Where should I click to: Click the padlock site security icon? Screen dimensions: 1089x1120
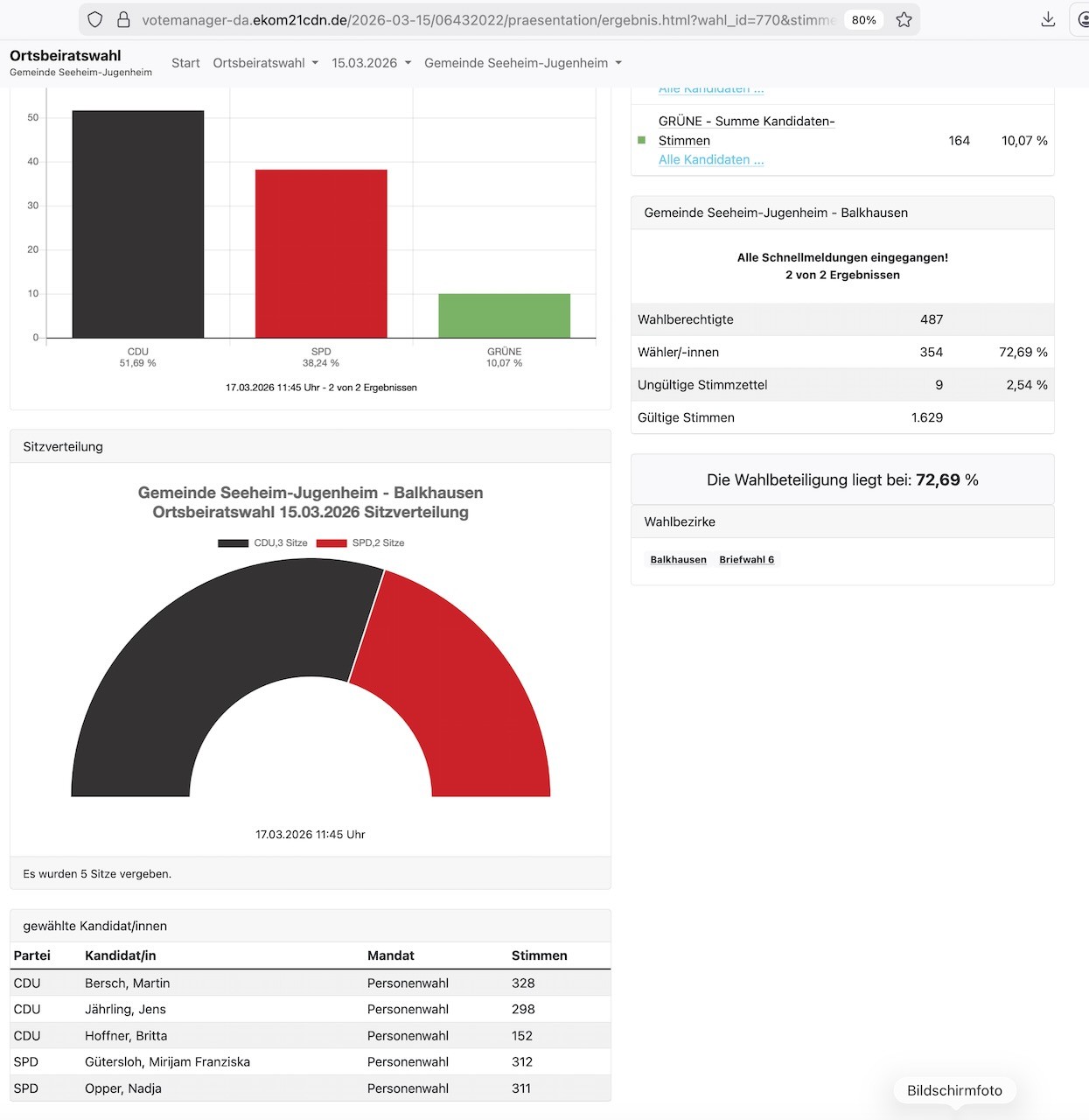123,19
